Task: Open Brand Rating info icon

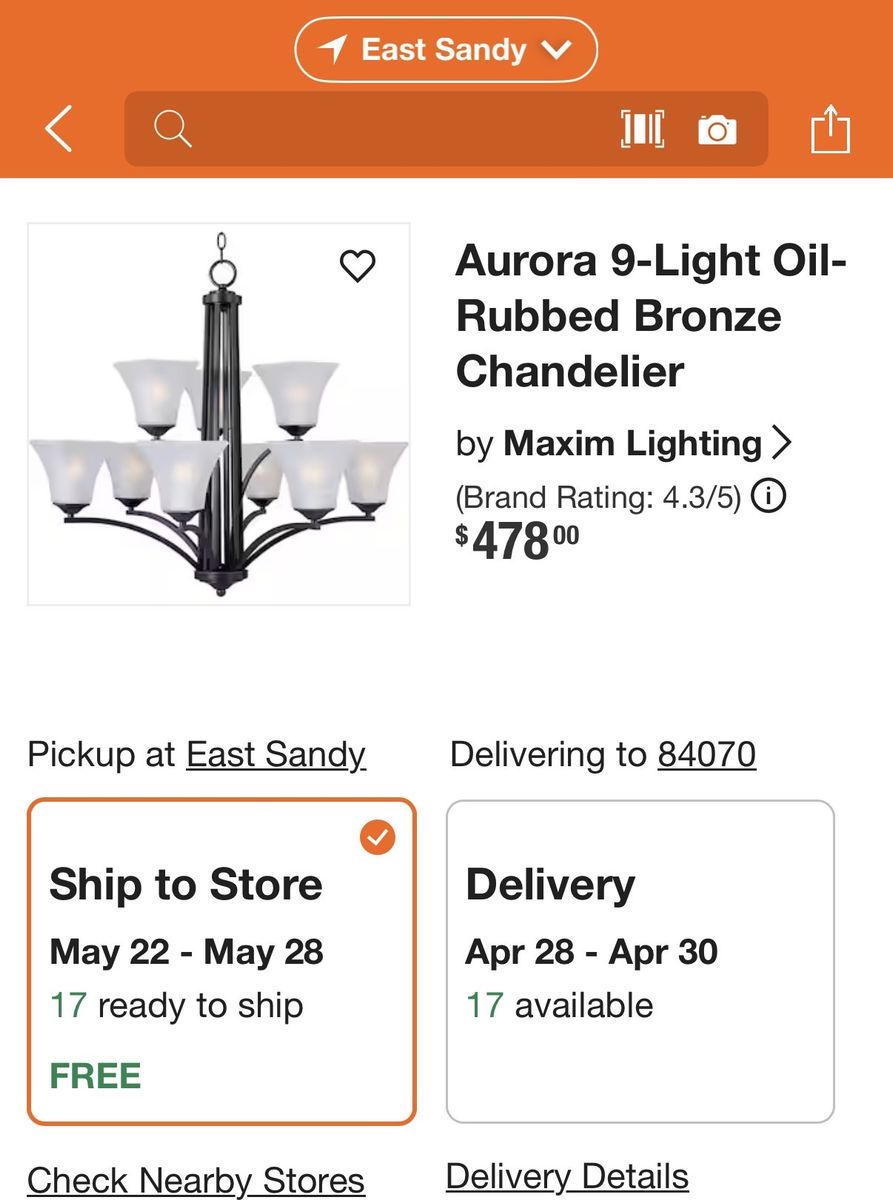Action: 767,496
